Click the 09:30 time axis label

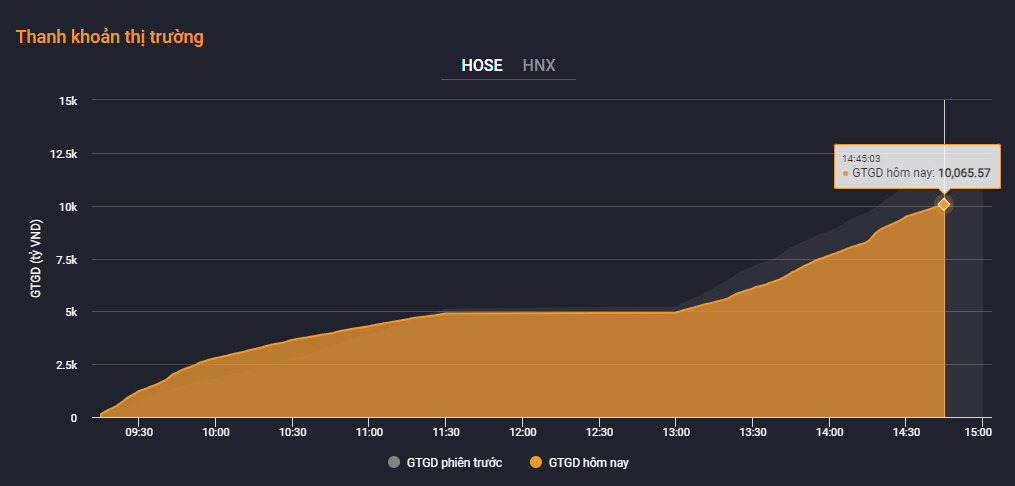[139, 432]
